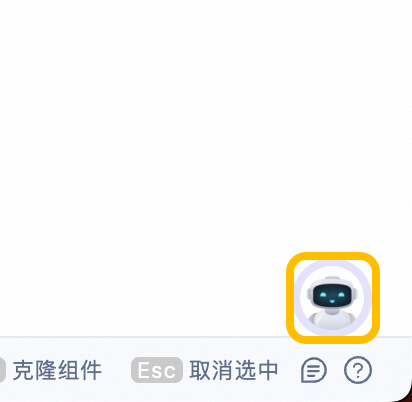Click the 取消选中 text beside Esc
The image size is (412, 402).
click(x=234, y=370)
